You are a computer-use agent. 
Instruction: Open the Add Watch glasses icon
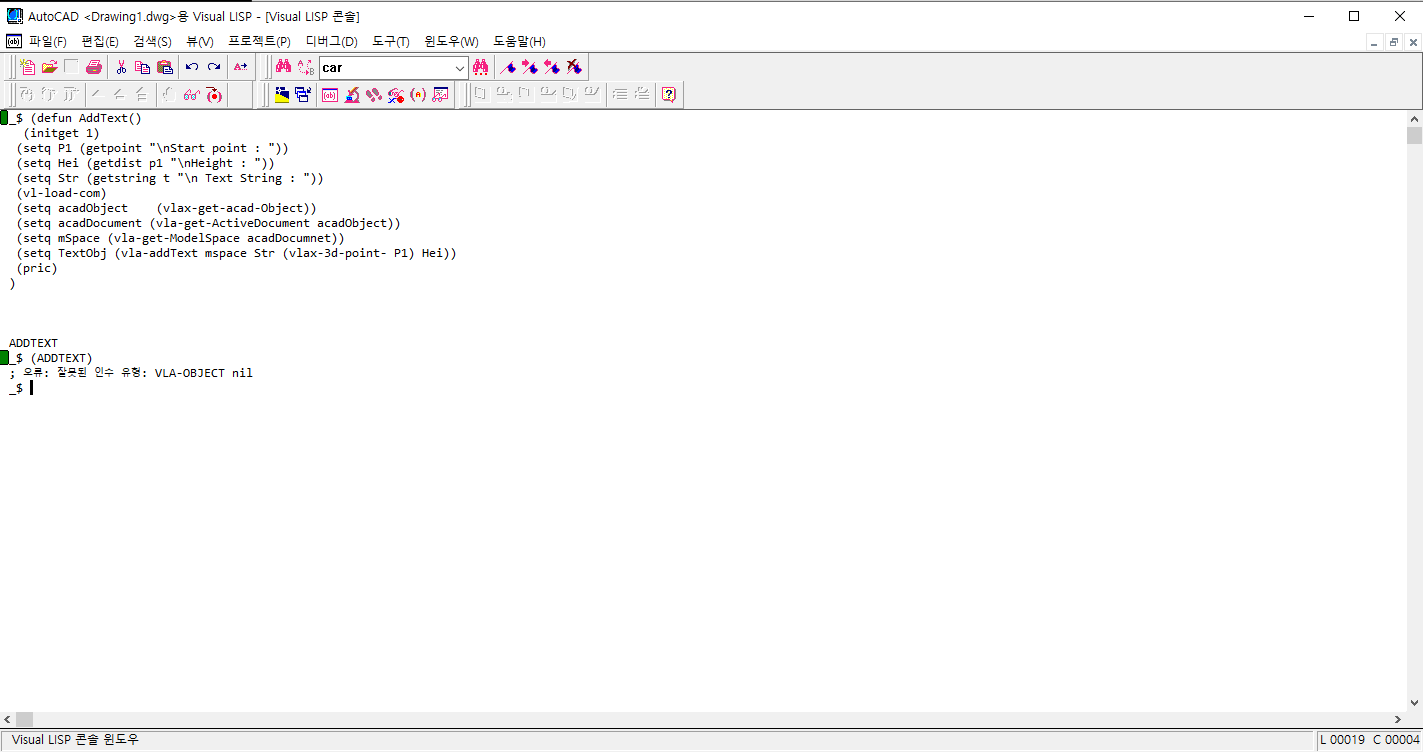pos(191,95)
